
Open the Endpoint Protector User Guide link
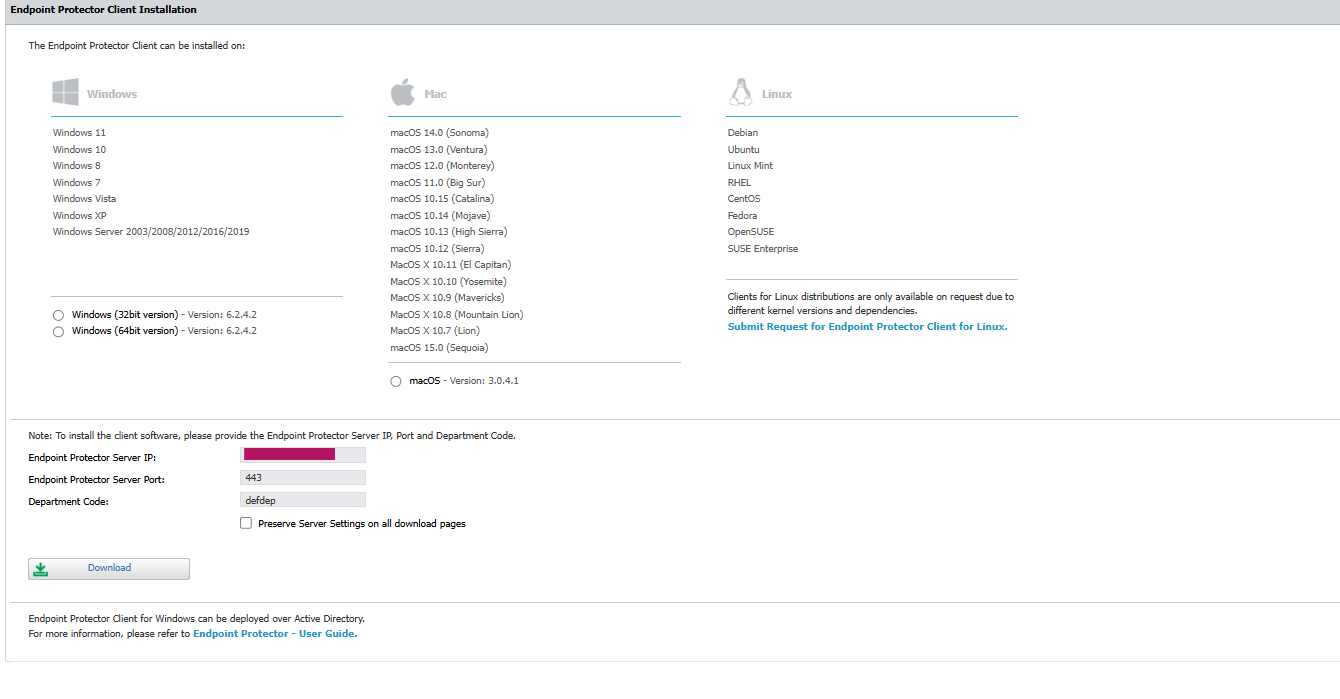point(275,633)
